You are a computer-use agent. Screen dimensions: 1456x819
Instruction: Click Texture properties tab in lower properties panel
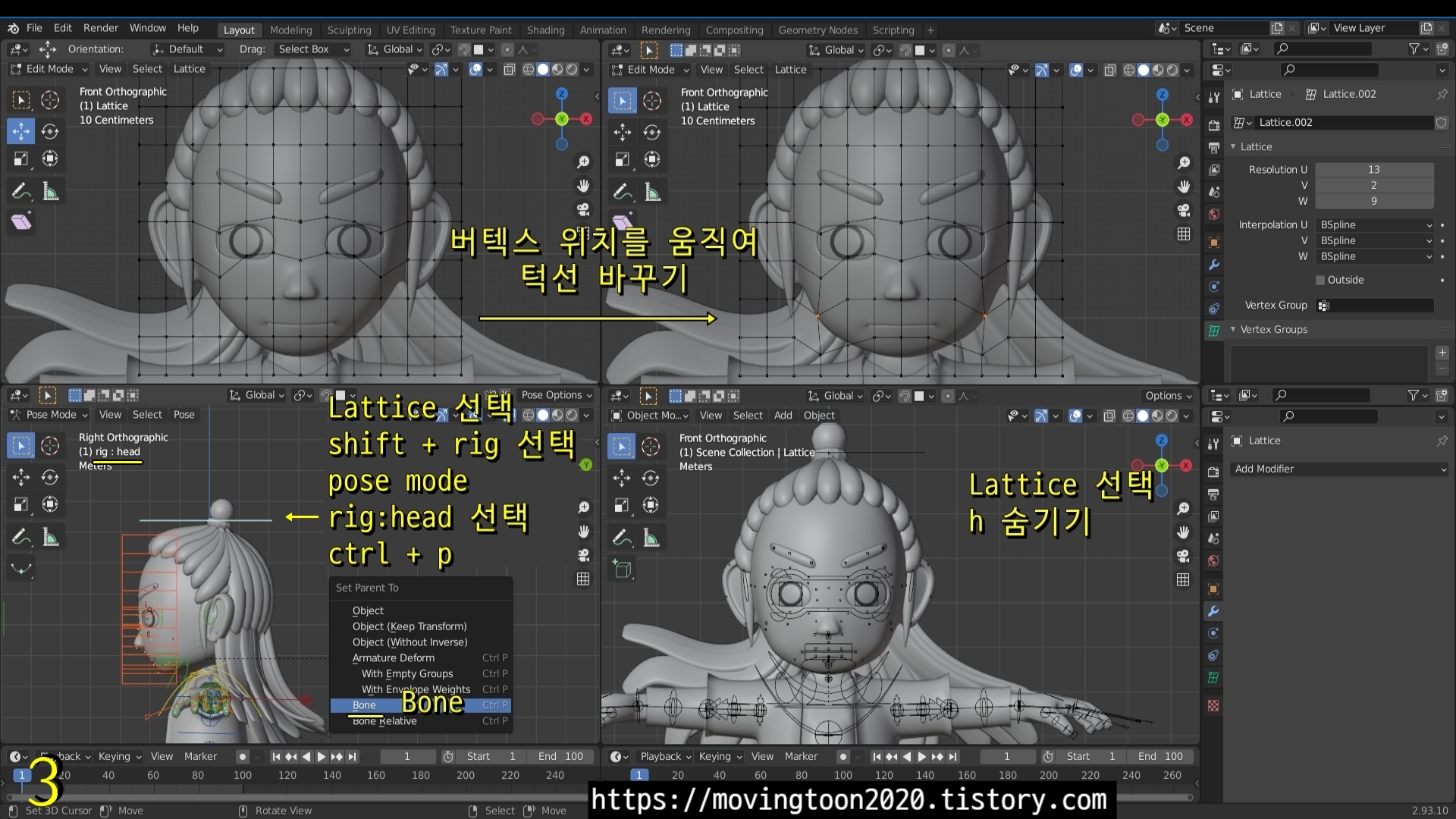click(x=1213, y=705)
